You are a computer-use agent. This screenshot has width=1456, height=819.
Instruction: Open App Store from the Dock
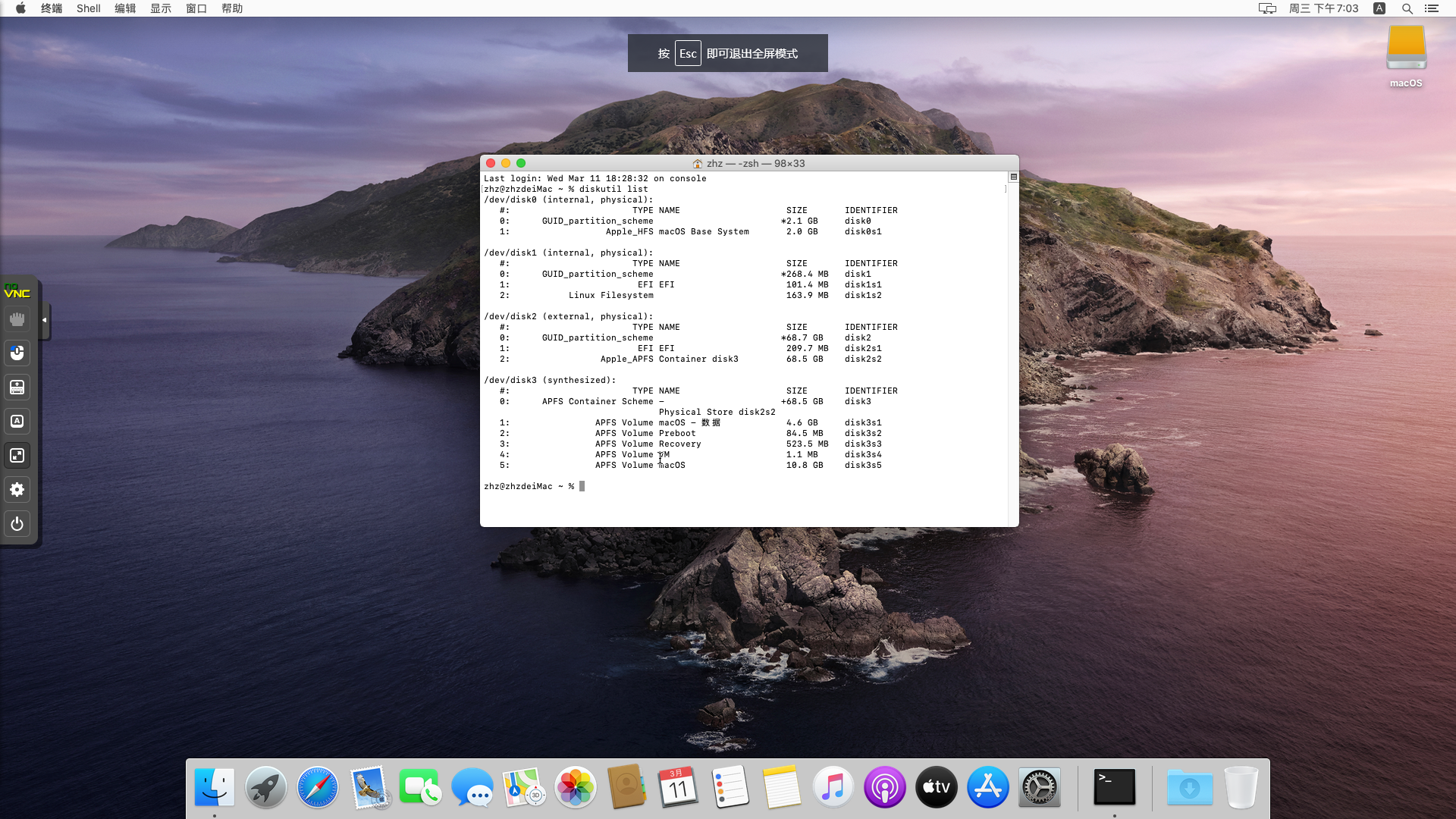(987, 787)
